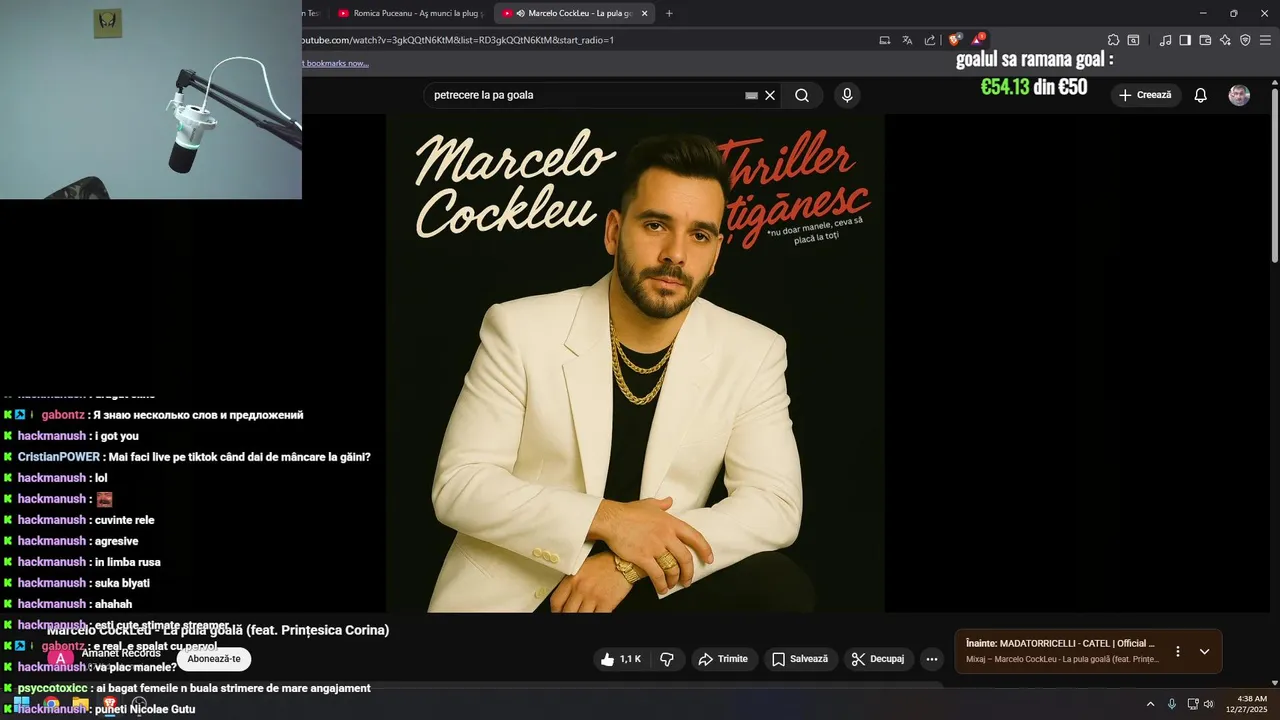Start voice search with the microphone icon
The height and width of the screenshot is (720, 1280).
(847, 95)
